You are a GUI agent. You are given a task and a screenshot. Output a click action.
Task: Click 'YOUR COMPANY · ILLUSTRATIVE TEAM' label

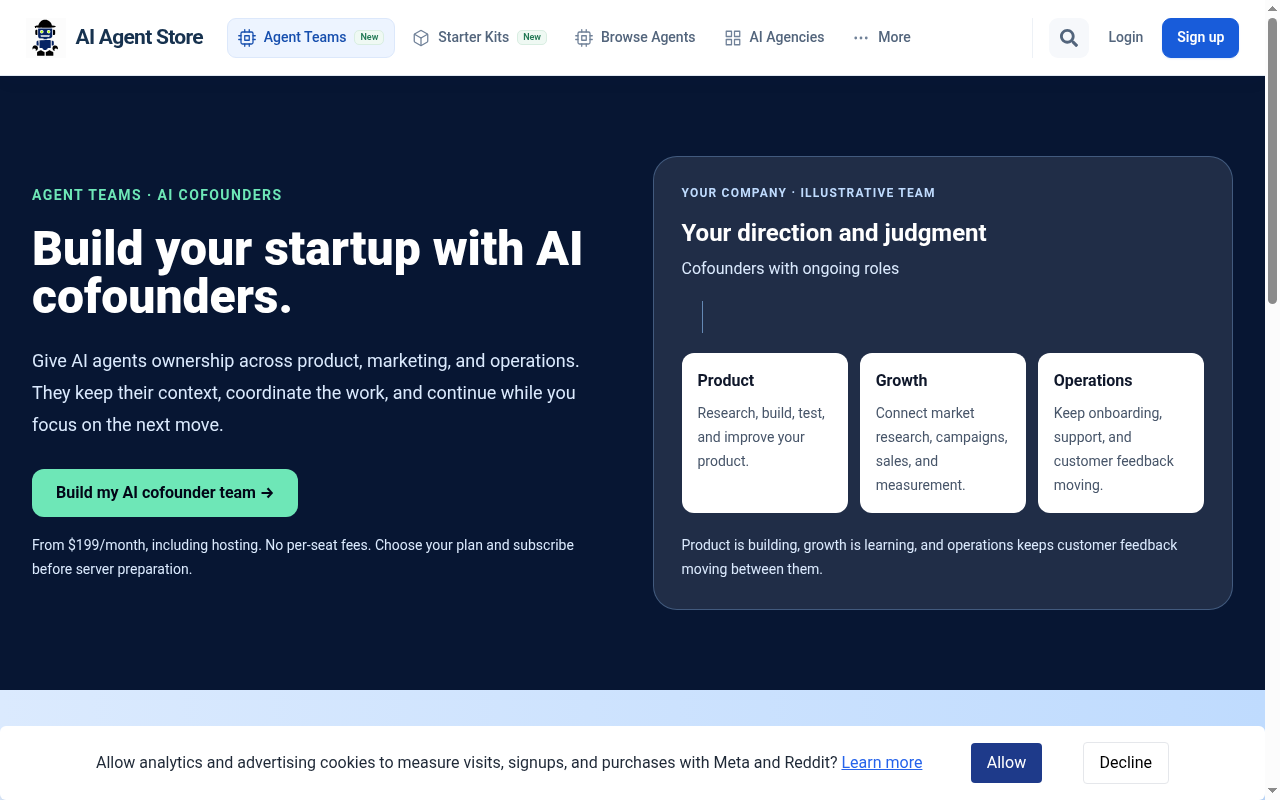pyautogui.click(x=808, y=193)
